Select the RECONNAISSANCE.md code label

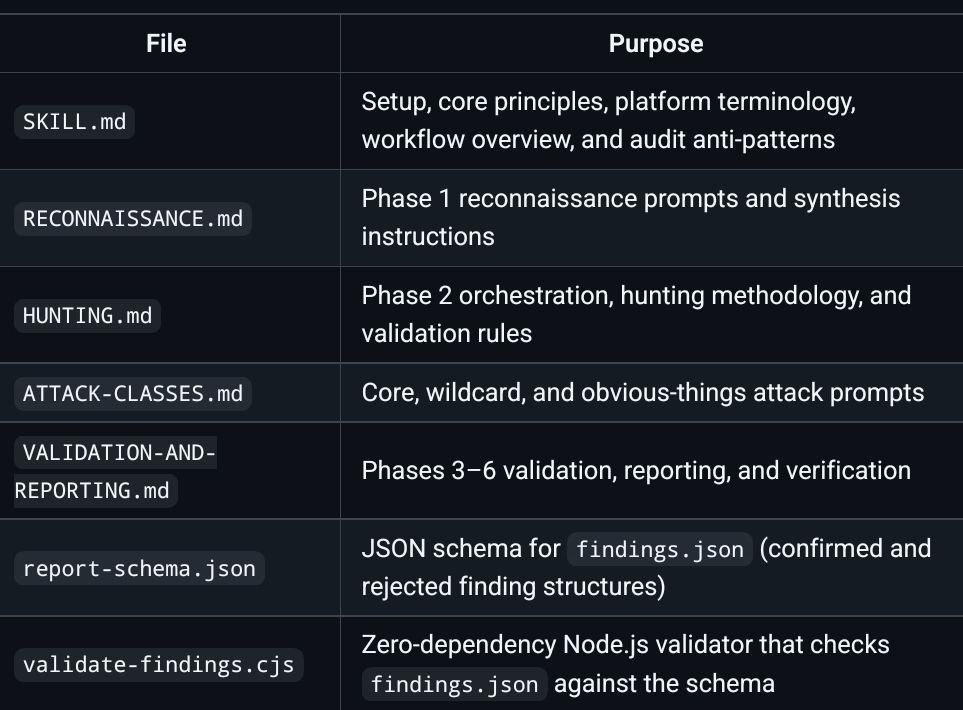pyautogui.click(x=133, y=219)
